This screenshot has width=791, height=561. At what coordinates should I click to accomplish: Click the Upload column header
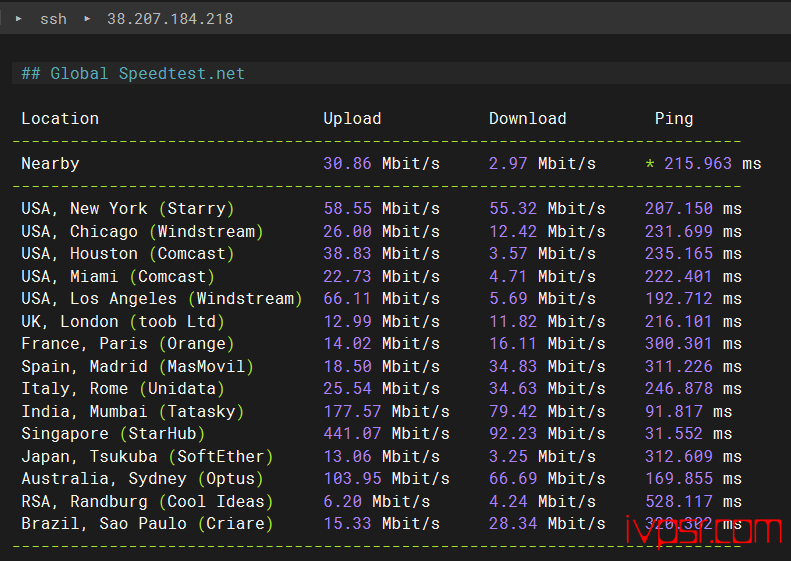pos(352,119)
